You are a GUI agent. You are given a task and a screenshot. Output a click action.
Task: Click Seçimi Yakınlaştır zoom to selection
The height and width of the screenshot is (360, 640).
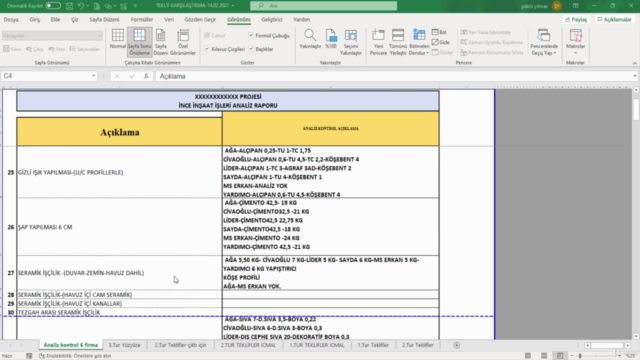(351, 42)
